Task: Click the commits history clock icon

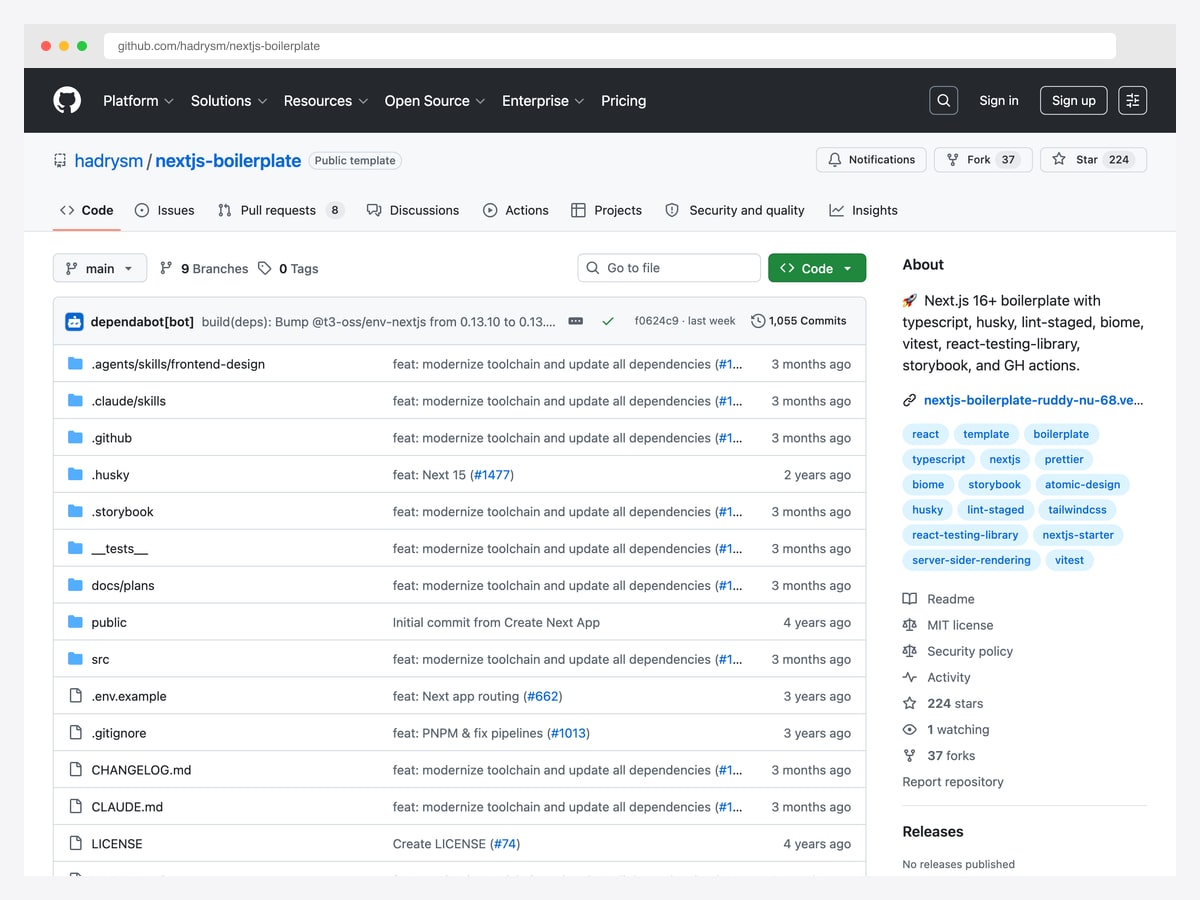Action: click(x=758, y=321)
